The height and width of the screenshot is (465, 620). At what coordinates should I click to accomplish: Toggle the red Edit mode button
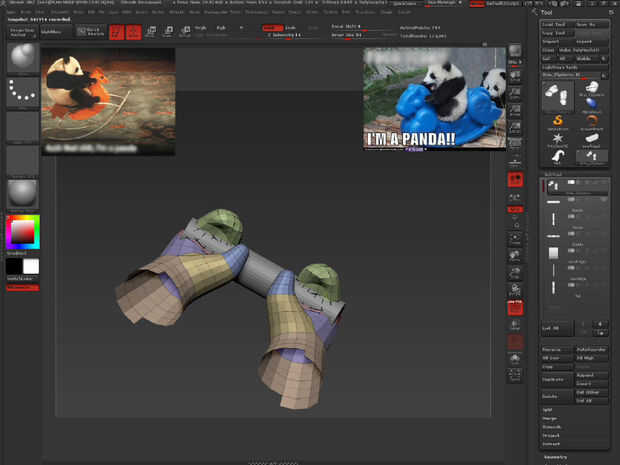pyautogui.click(x=116, y=32)
